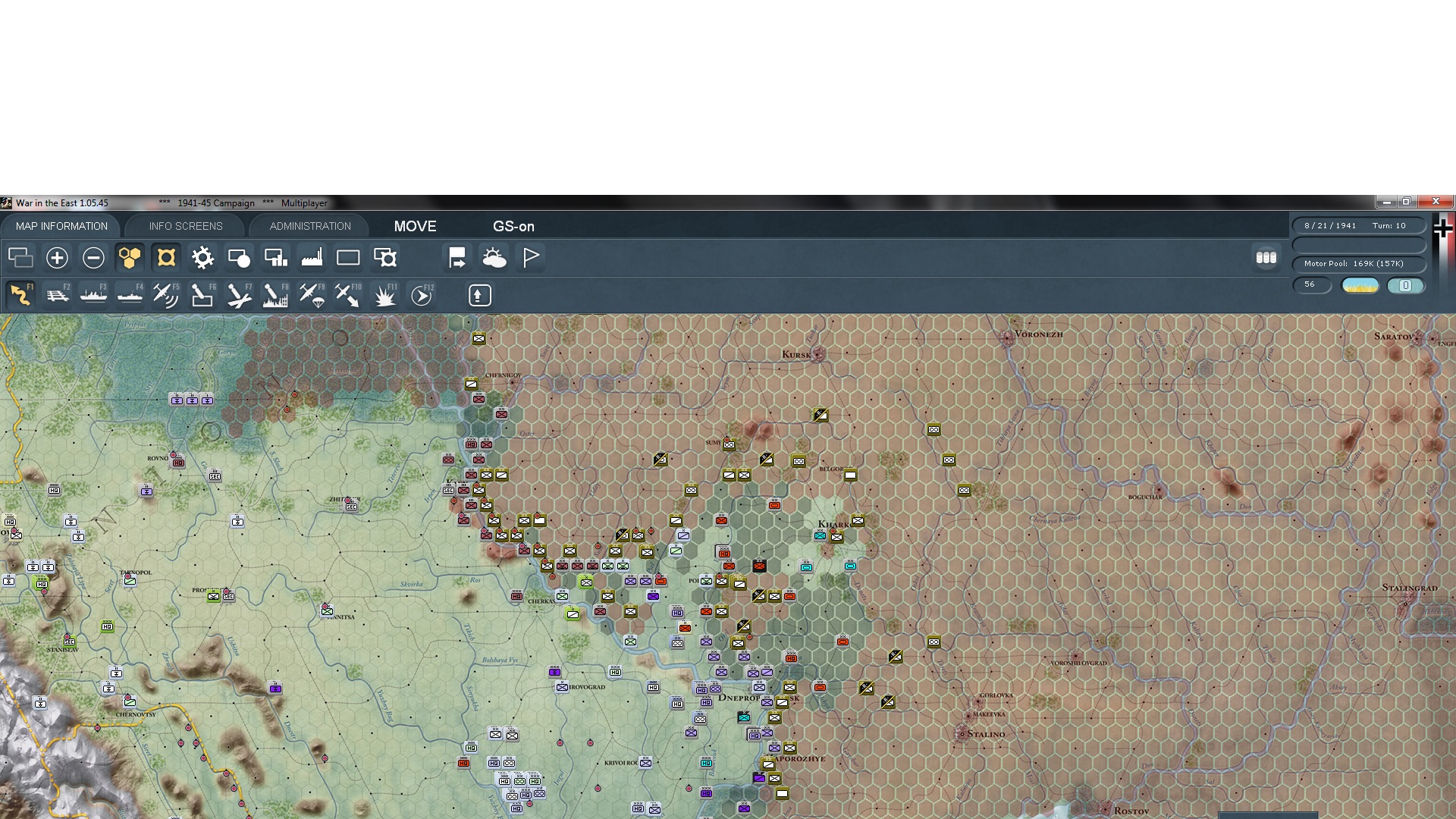
Task: Click the boxed up-arrow icon
Action: (x=479, y=295)
